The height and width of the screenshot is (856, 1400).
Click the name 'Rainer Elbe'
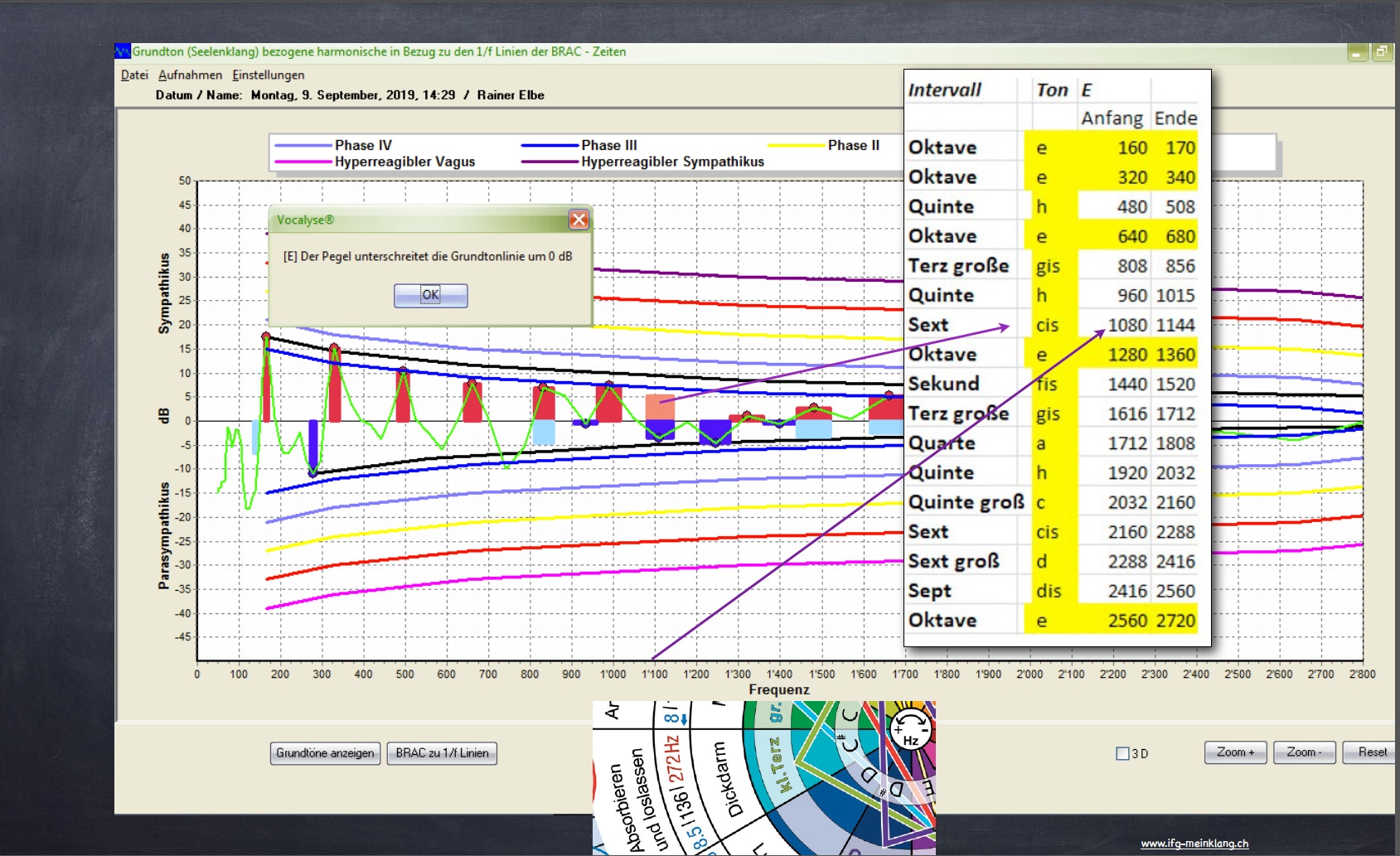click(x=511, y=95)
